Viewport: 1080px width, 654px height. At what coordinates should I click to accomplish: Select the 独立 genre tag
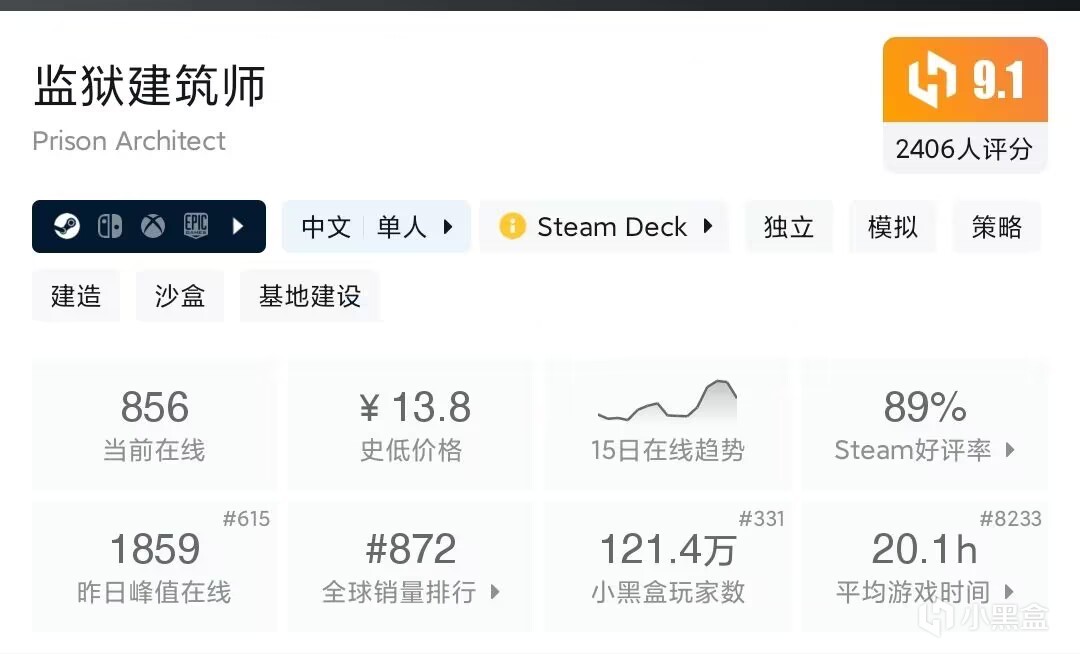click(x=788, y=227)
